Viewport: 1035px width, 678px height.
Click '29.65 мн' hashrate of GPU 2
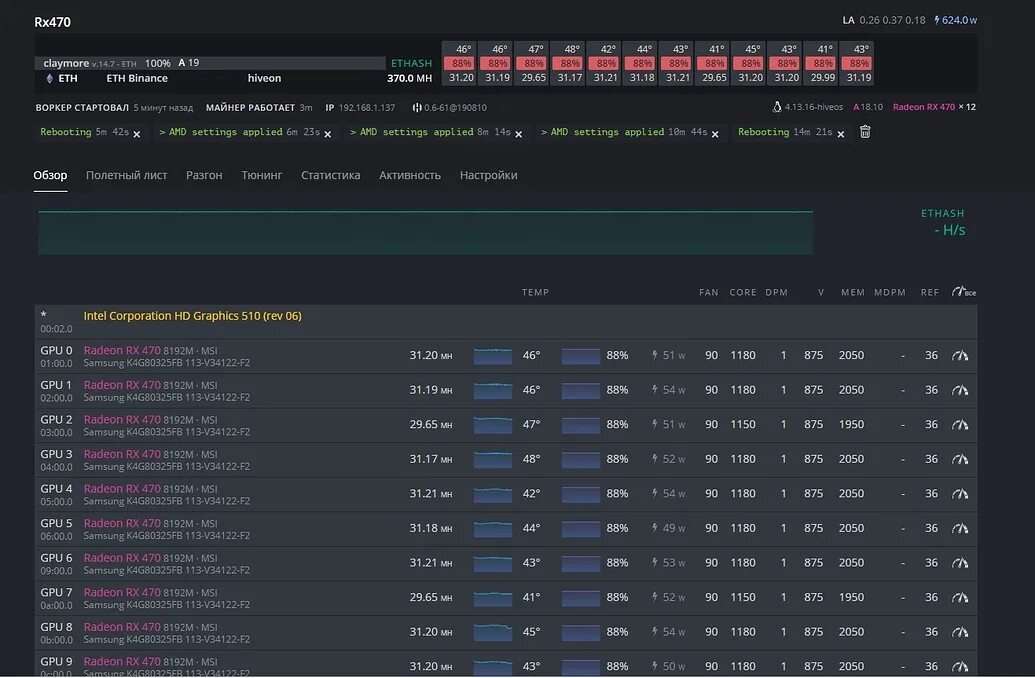coord(430,424)
